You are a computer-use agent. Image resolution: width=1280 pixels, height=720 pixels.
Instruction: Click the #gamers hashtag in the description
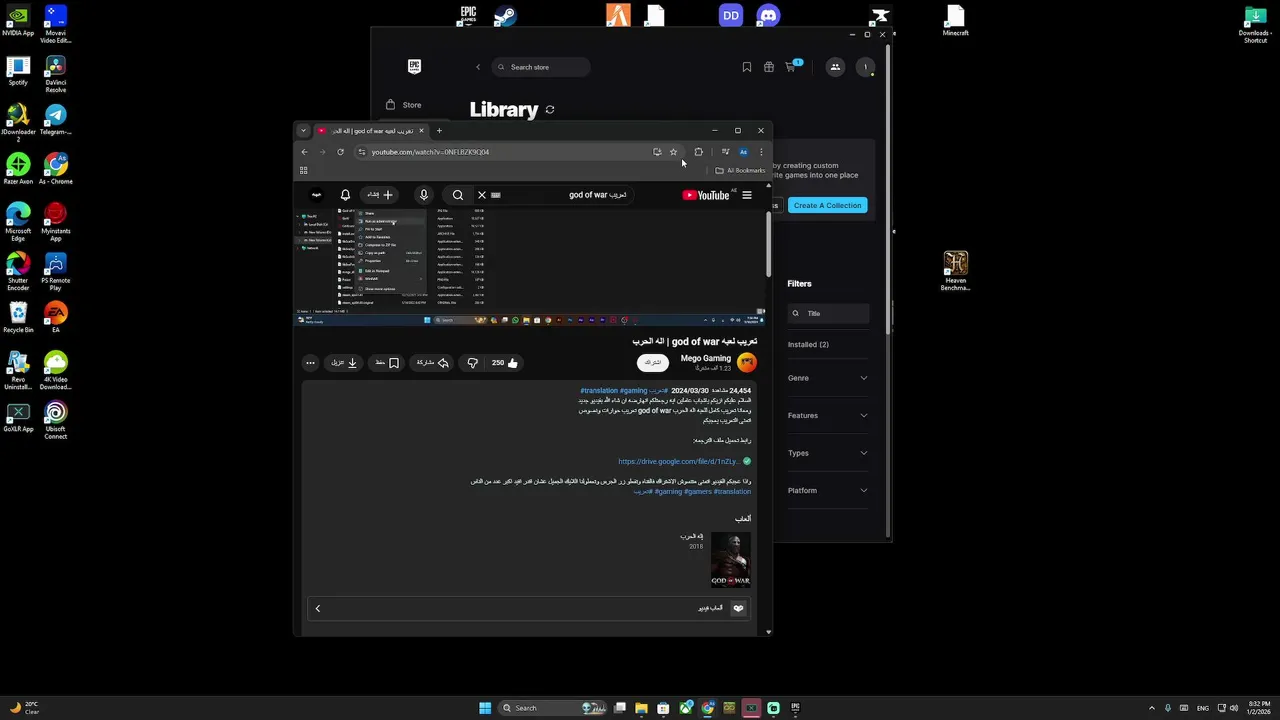click(698, 491)
